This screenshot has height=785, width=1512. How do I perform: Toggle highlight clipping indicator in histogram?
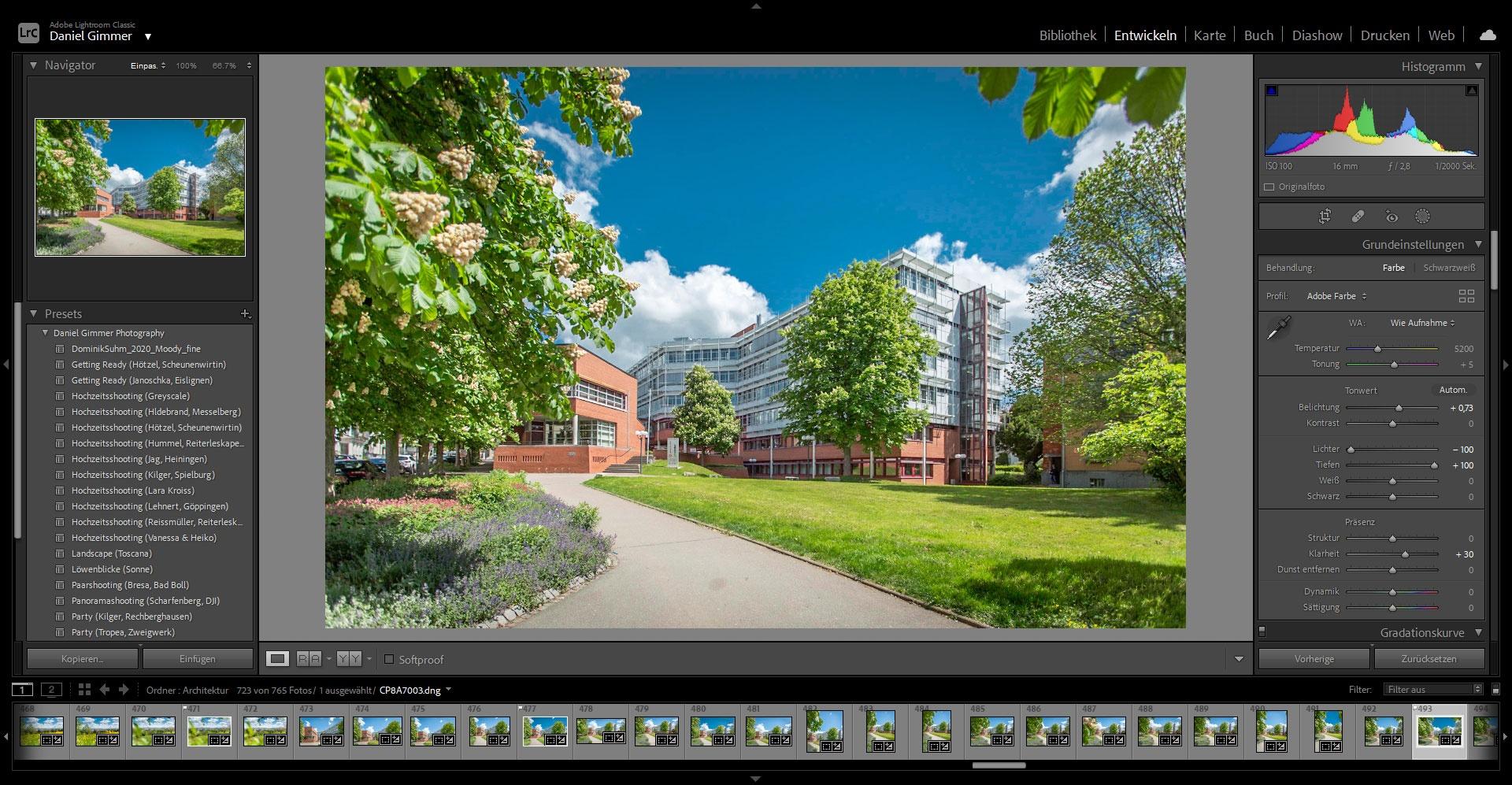(1471, 91)
